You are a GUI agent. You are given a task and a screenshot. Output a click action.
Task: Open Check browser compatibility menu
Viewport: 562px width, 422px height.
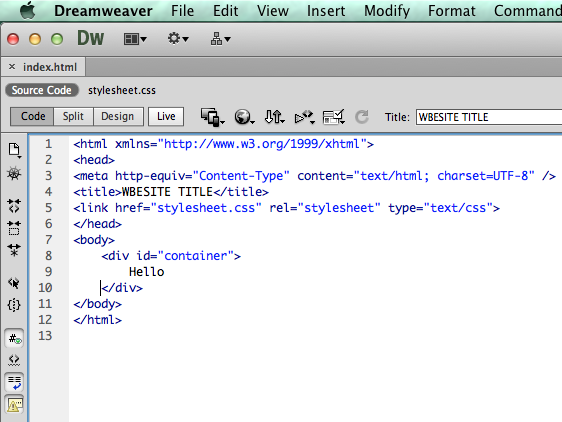click(334, 117)
